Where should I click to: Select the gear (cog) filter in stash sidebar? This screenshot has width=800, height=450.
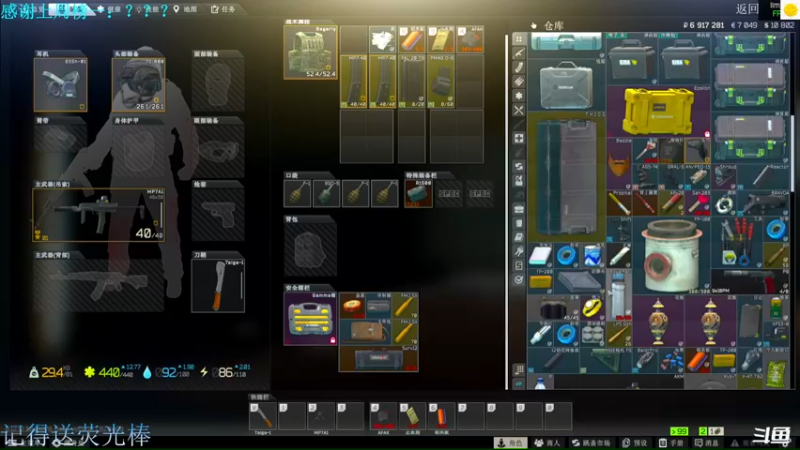click(x=519, y=96)
